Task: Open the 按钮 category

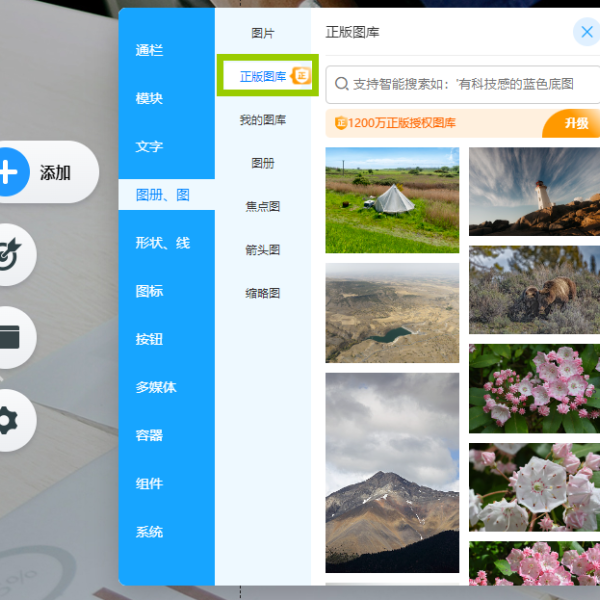Action: (x=149, y=339)
